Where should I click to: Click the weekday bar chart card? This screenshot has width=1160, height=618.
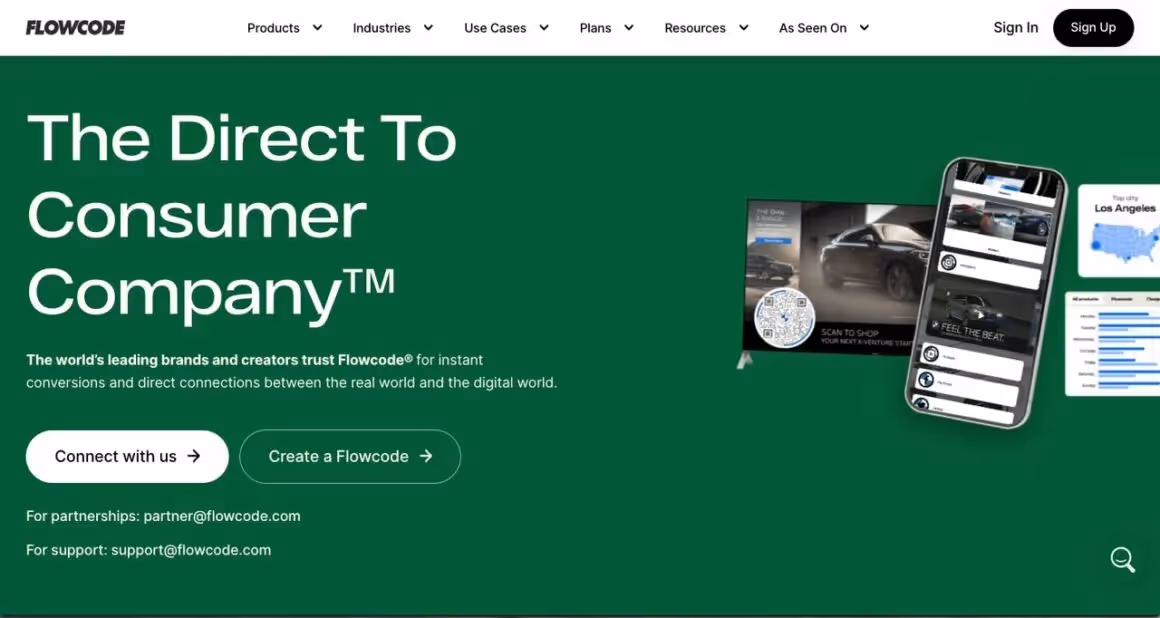(1113, 343)
